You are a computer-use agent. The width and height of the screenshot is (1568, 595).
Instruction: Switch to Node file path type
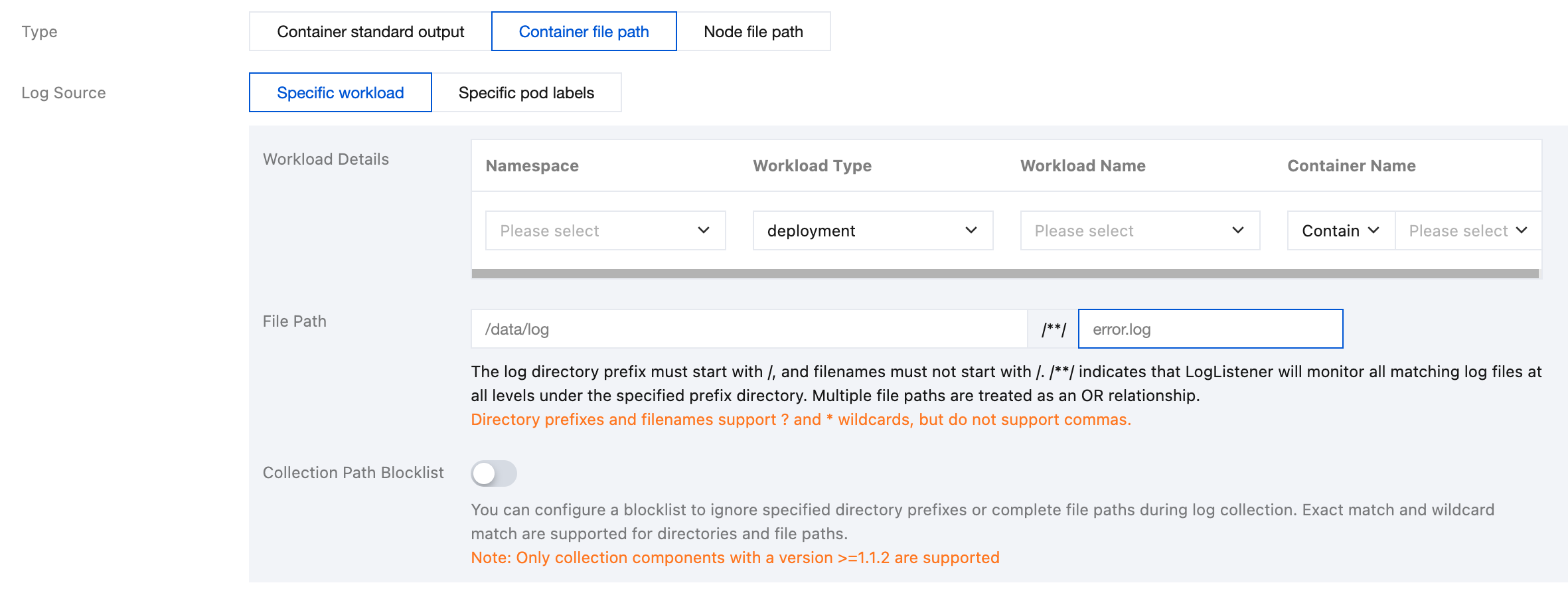[x=753, y=32]
